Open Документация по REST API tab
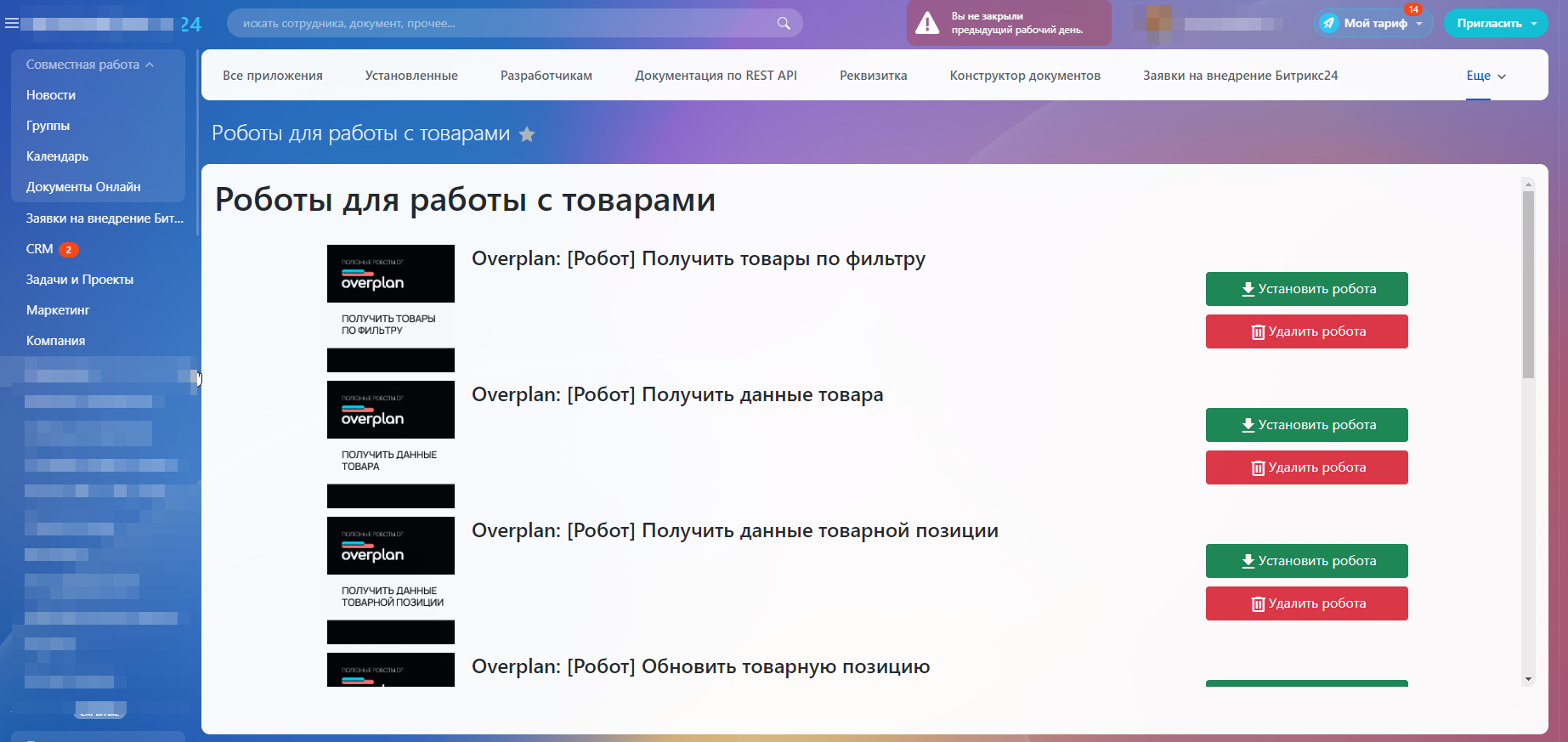Screen dimensions: 1568x742 click(x=716, y=76)
